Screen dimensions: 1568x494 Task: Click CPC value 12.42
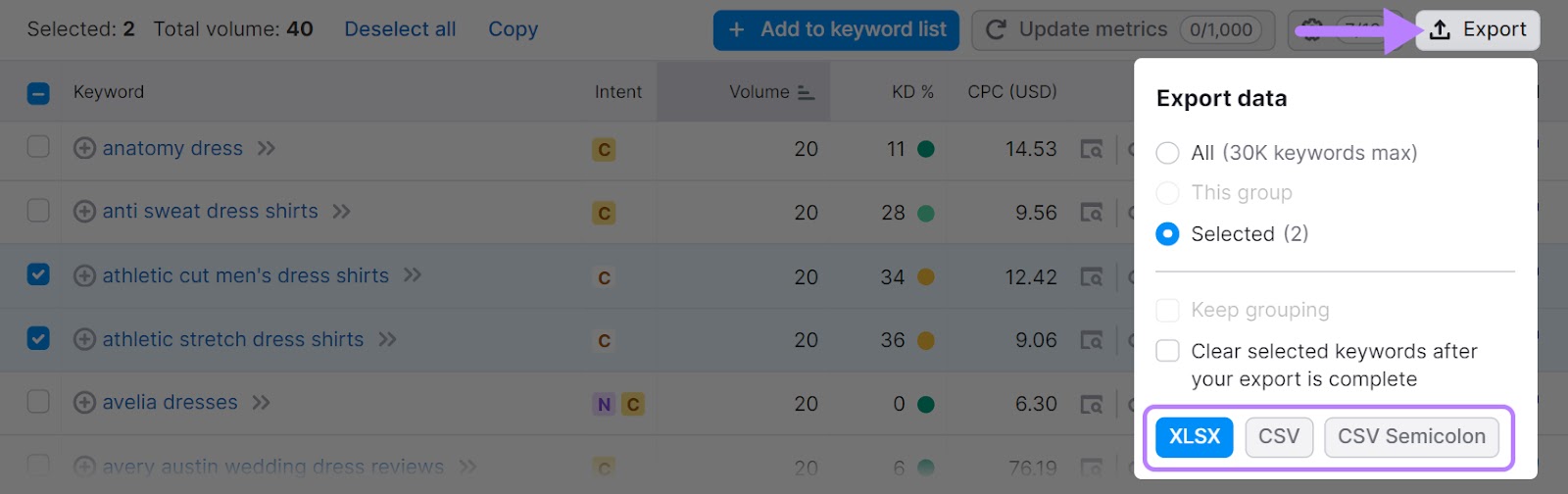pos(1031,277)
